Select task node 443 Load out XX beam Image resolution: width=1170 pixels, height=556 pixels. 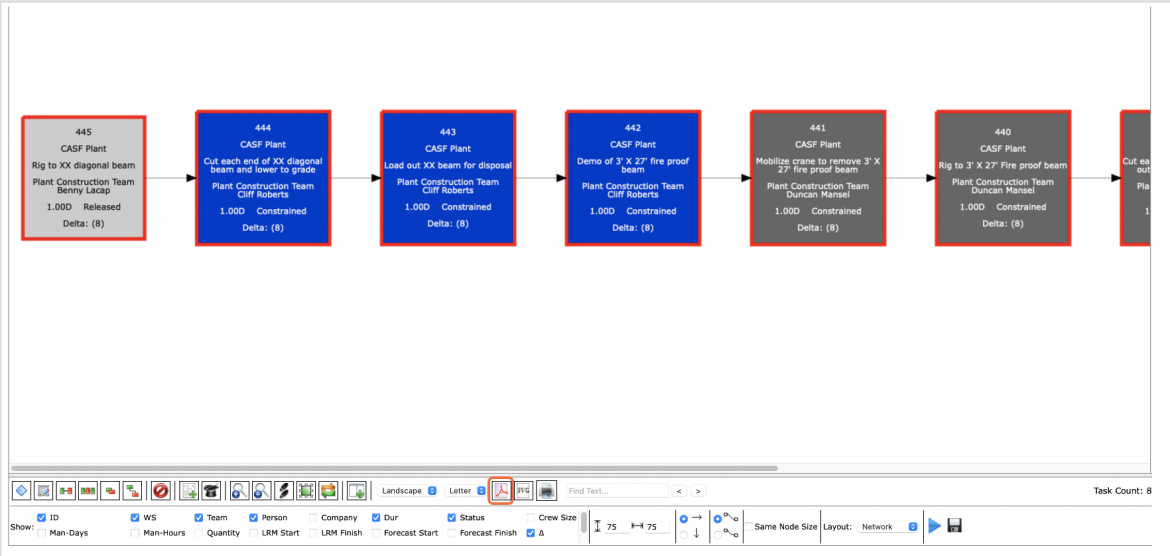448,178
